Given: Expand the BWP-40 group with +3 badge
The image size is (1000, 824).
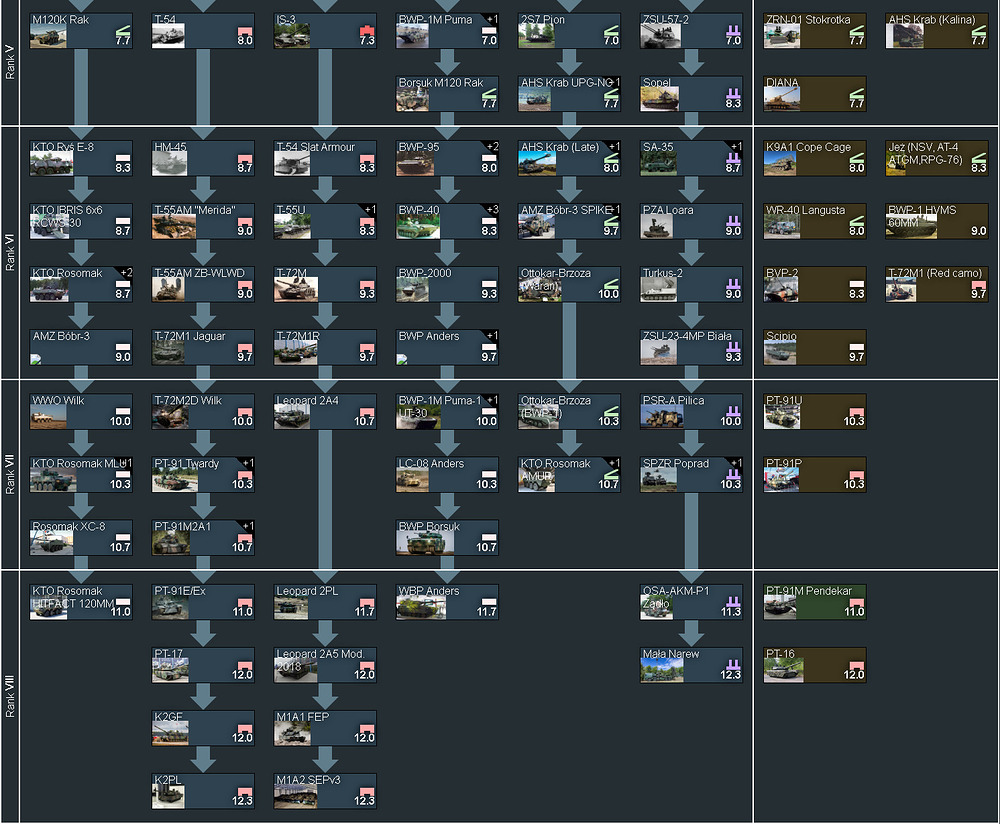Looking at the screenshot, I should [x=490, y=210].
